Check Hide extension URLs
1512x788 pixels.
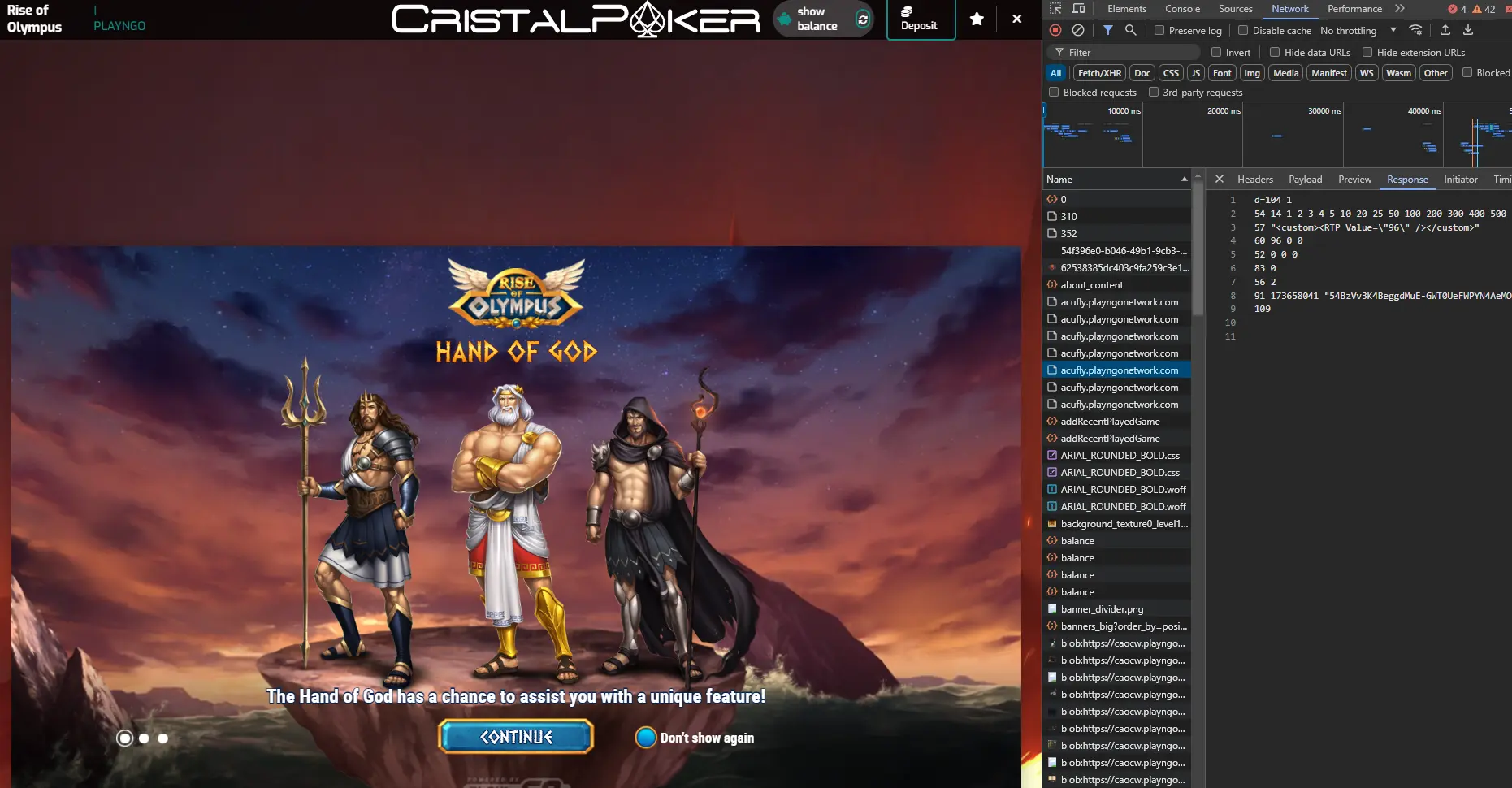click(x=1367, y=52)
